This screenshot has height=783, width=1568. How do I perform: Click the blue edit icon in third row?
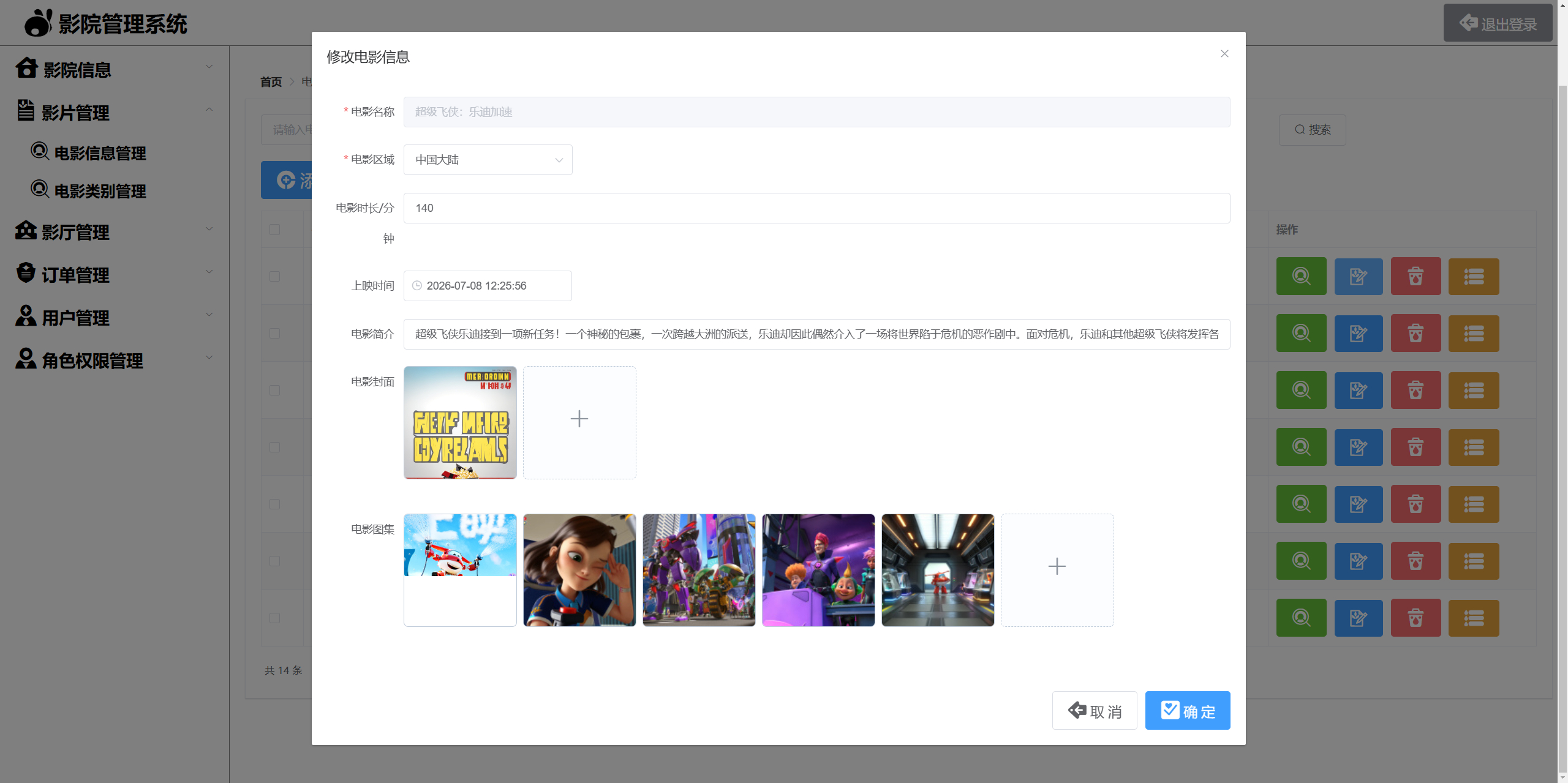click(x=1359, y=390)
